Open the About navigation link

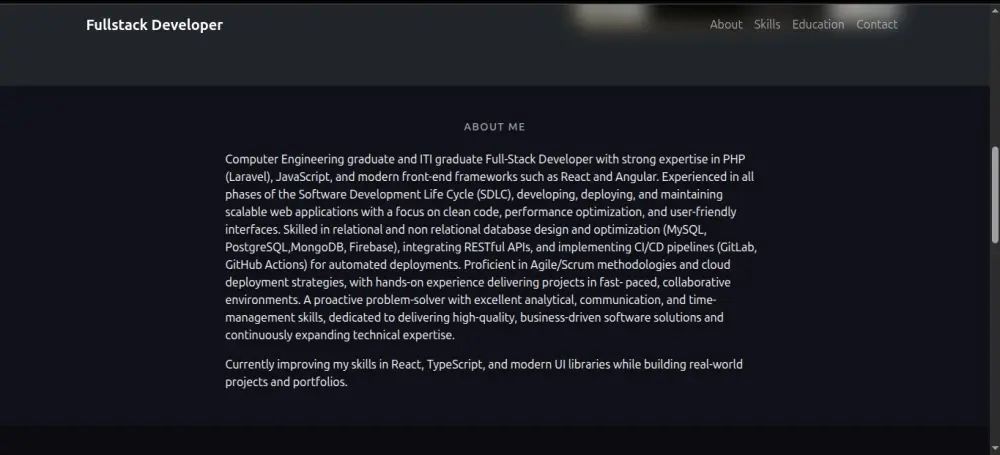[x=726, y=25]
